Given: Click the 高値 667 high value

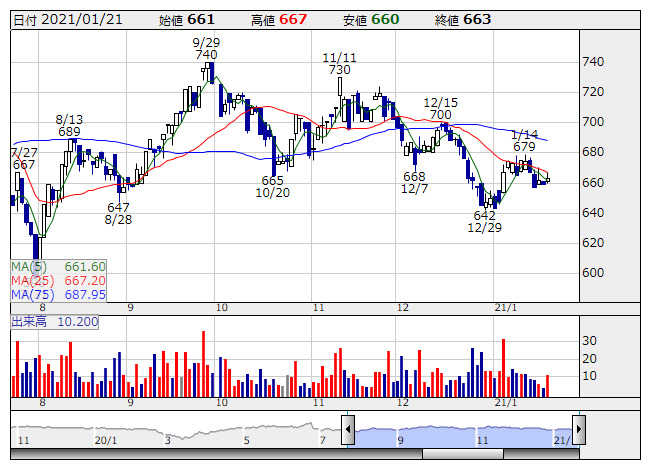Looking at the screenshot, I should 279,20.
